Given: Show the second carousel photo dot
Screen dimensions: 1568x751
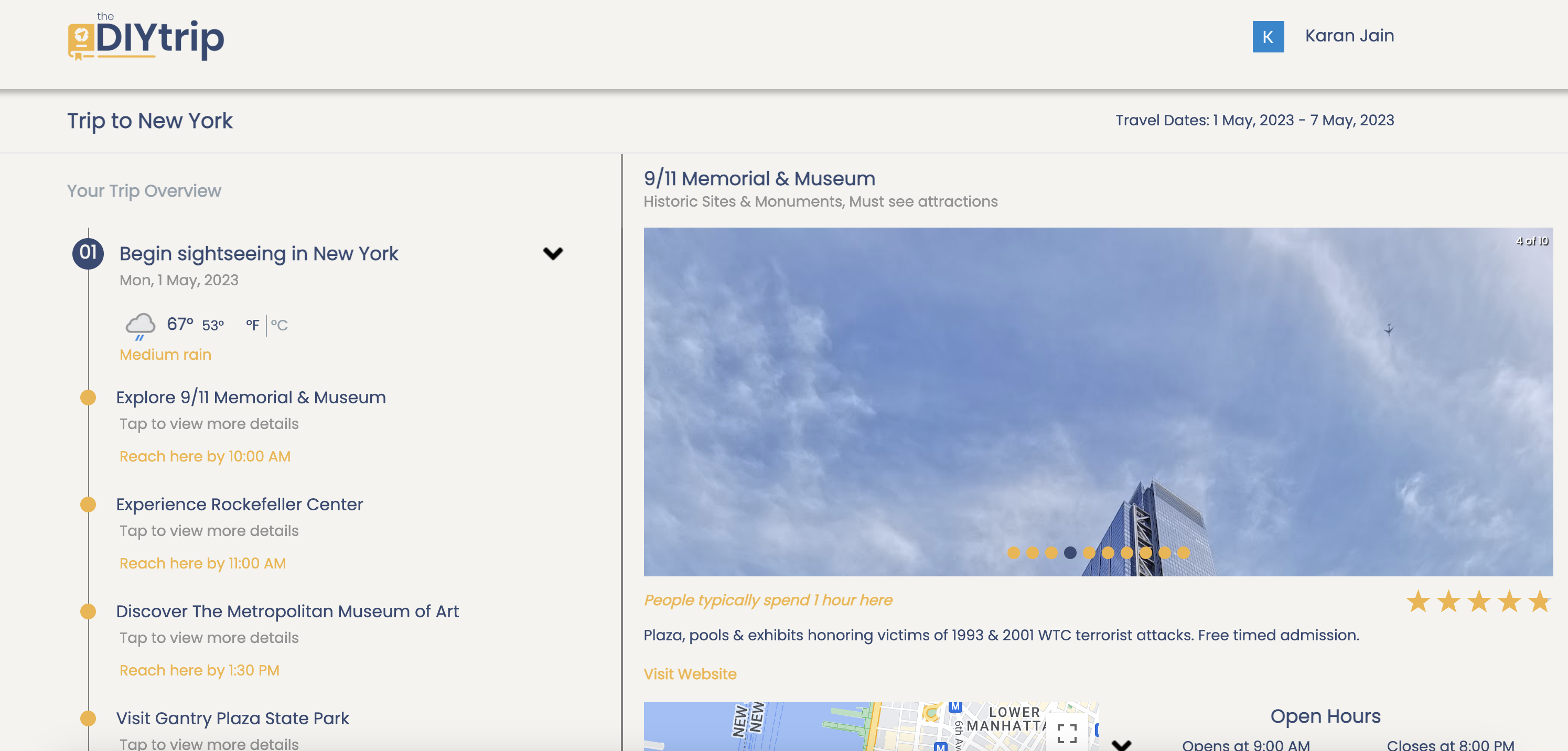Looking at the screenshot, I should [x=1033, y=553].
